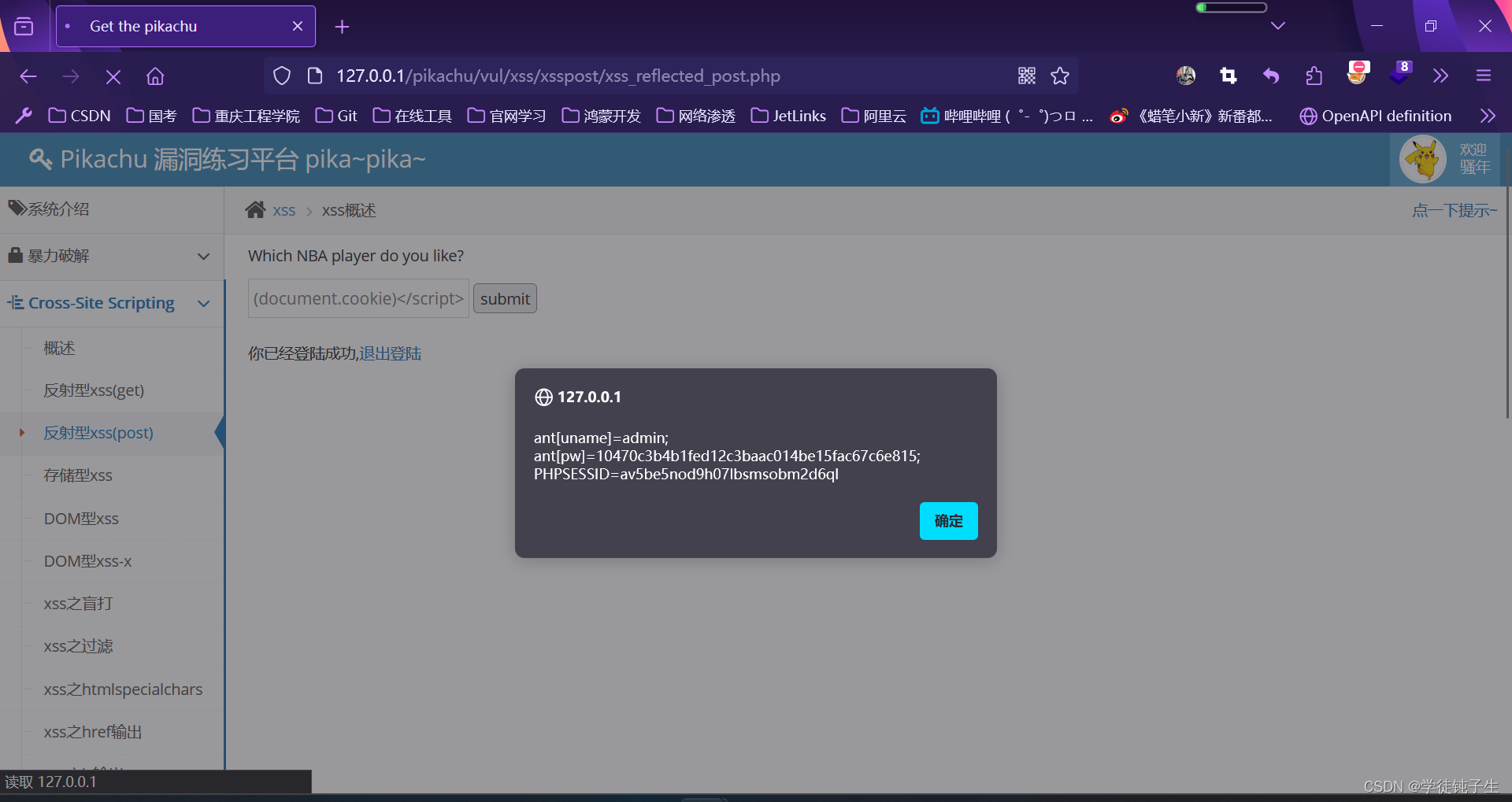Open the 鸿蒙开发 bookmark folder
1512x802 pixels.
pyautogui.click(x=602, y=116)
